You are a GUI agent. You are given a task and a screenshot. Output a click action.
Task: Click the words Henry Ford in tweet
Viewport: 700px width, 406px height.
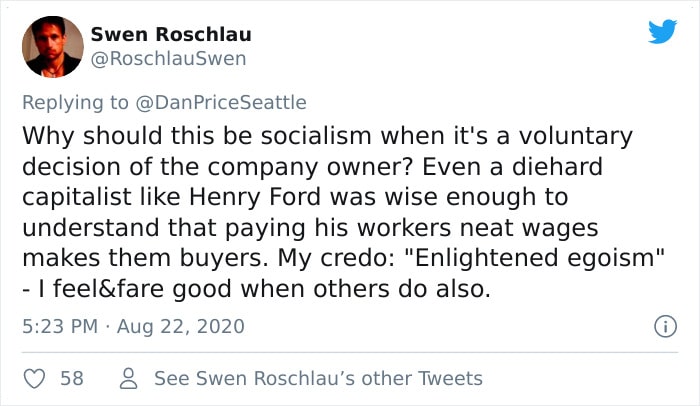coord(255,197)
